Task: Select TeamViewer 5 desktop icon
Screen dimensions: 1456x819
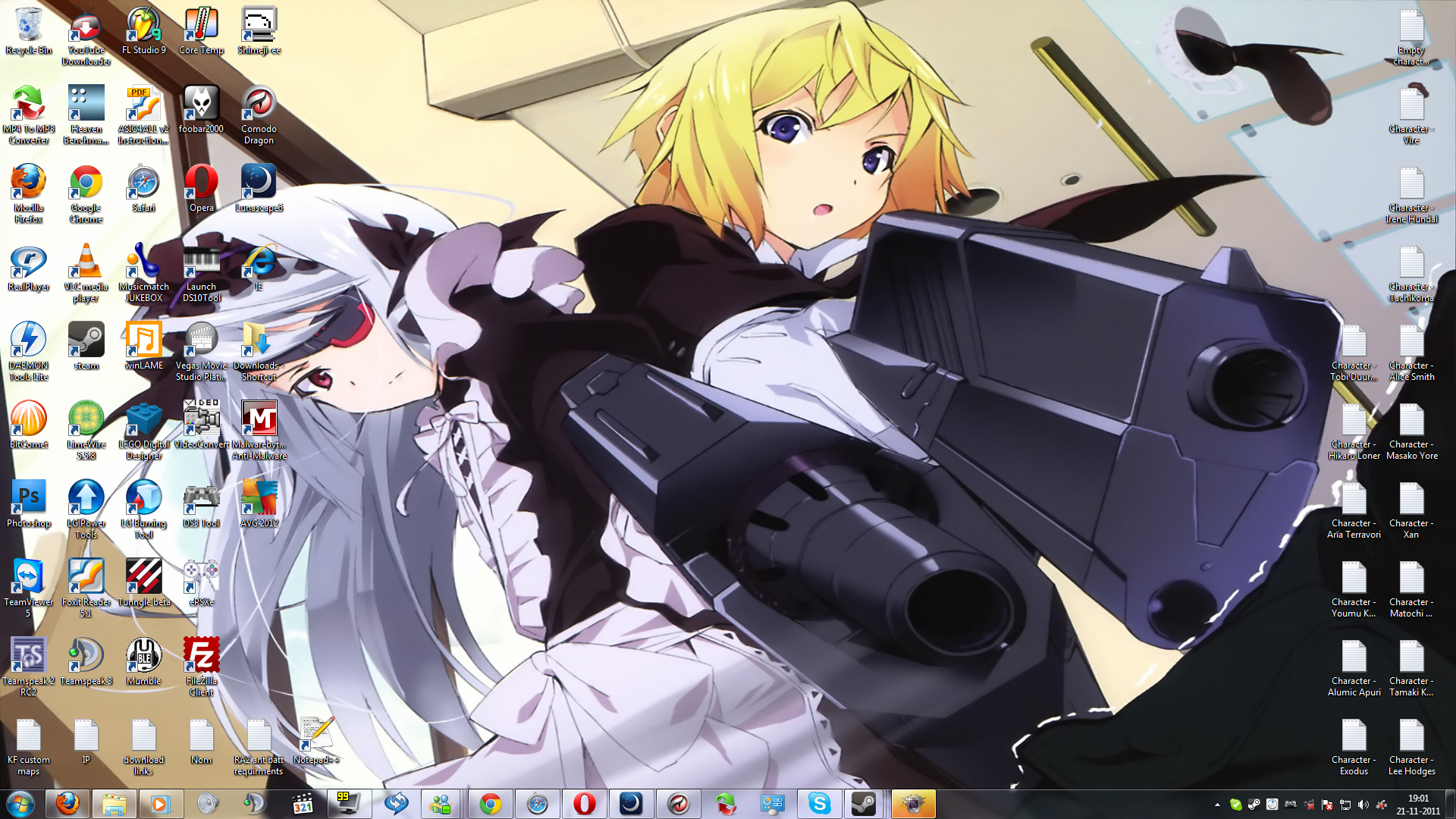Action: click(29, 588)
